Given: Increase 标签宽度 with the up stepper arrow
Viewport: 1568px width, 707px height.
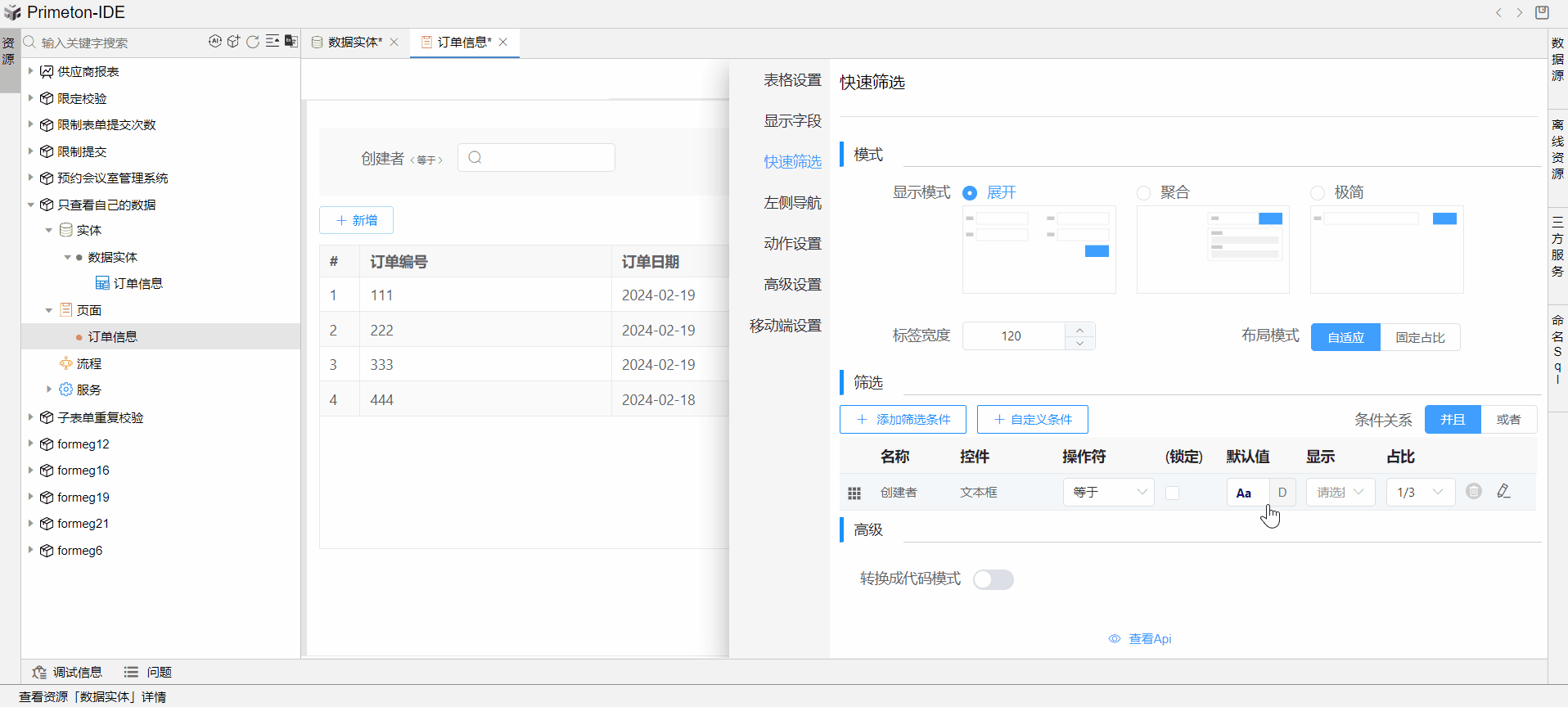Looking at the screenshot, I should pos(1079,330).
